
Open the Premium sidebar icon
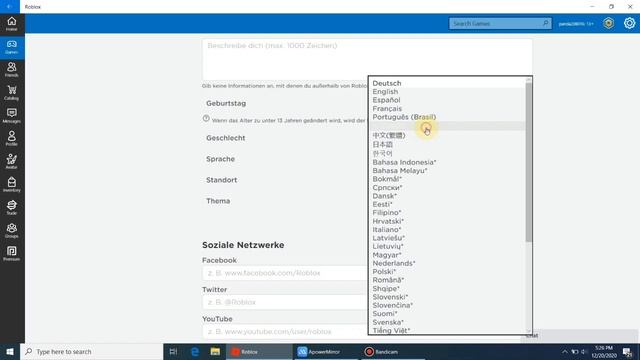[x=11, y=253]
